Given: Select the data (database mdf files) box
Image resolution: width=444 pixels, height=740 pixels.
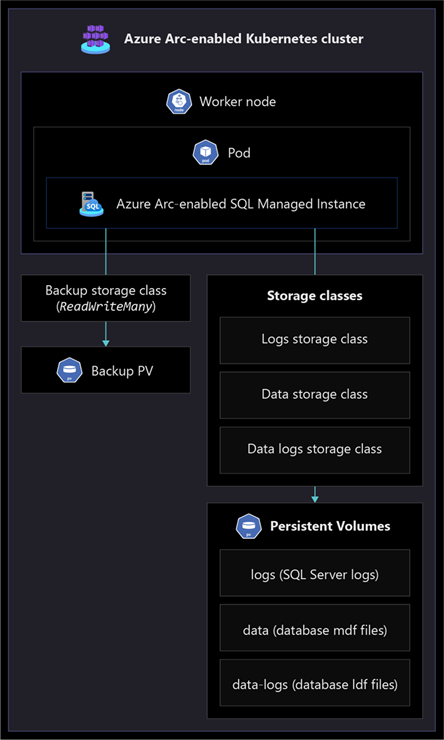Looking at the screenshot, I should [315, 628].
